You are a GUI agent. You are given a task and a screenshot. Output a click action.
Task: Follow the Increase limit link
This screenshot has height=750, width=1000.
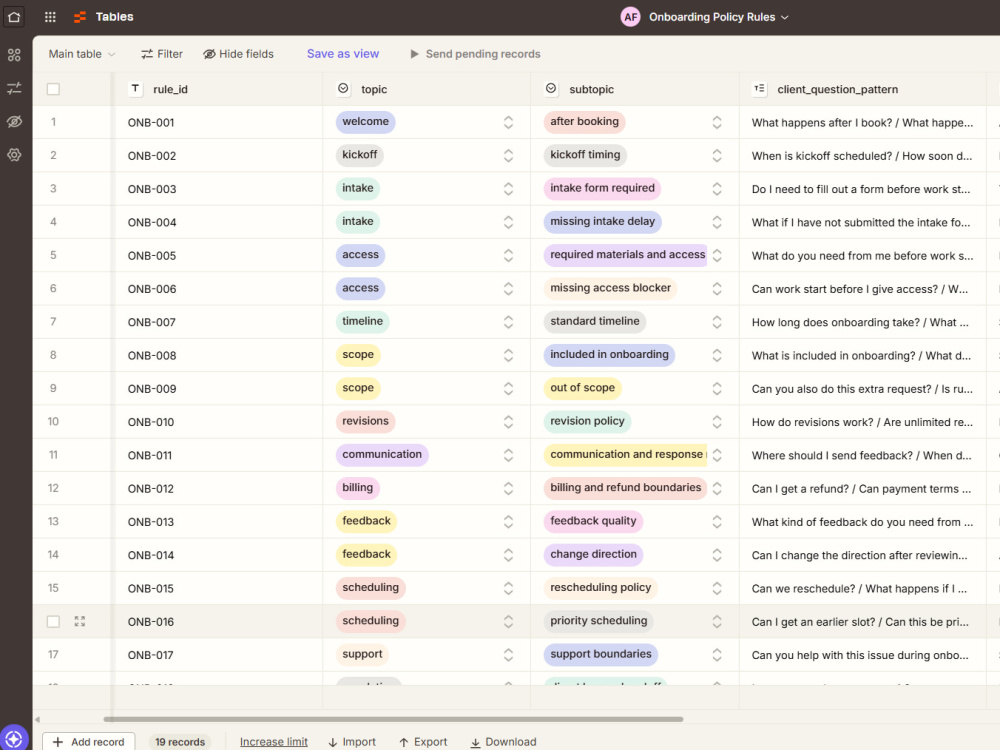pos(274,742)
